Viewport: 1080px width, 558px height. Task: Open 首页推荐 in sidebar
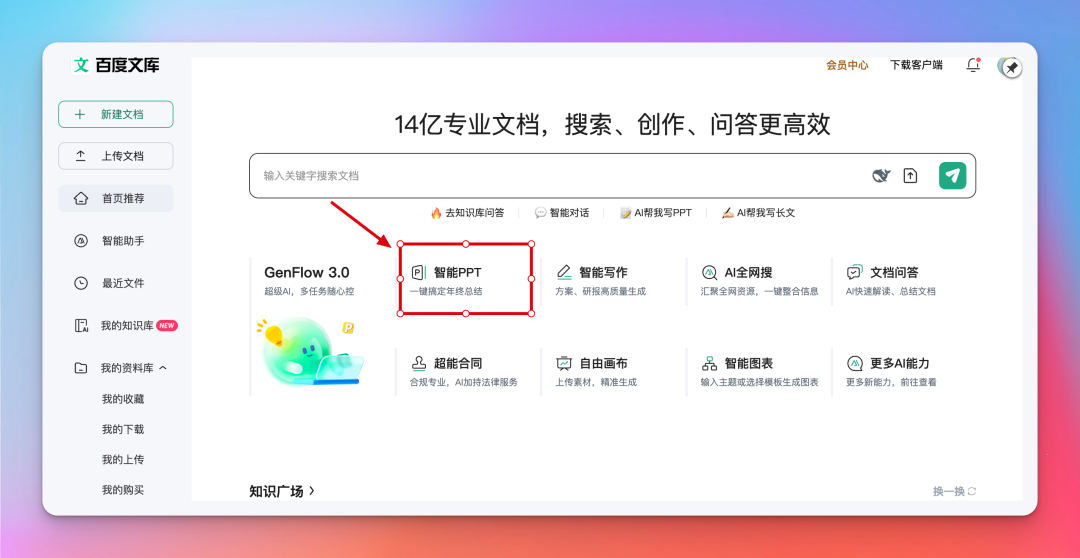point(116,198)
